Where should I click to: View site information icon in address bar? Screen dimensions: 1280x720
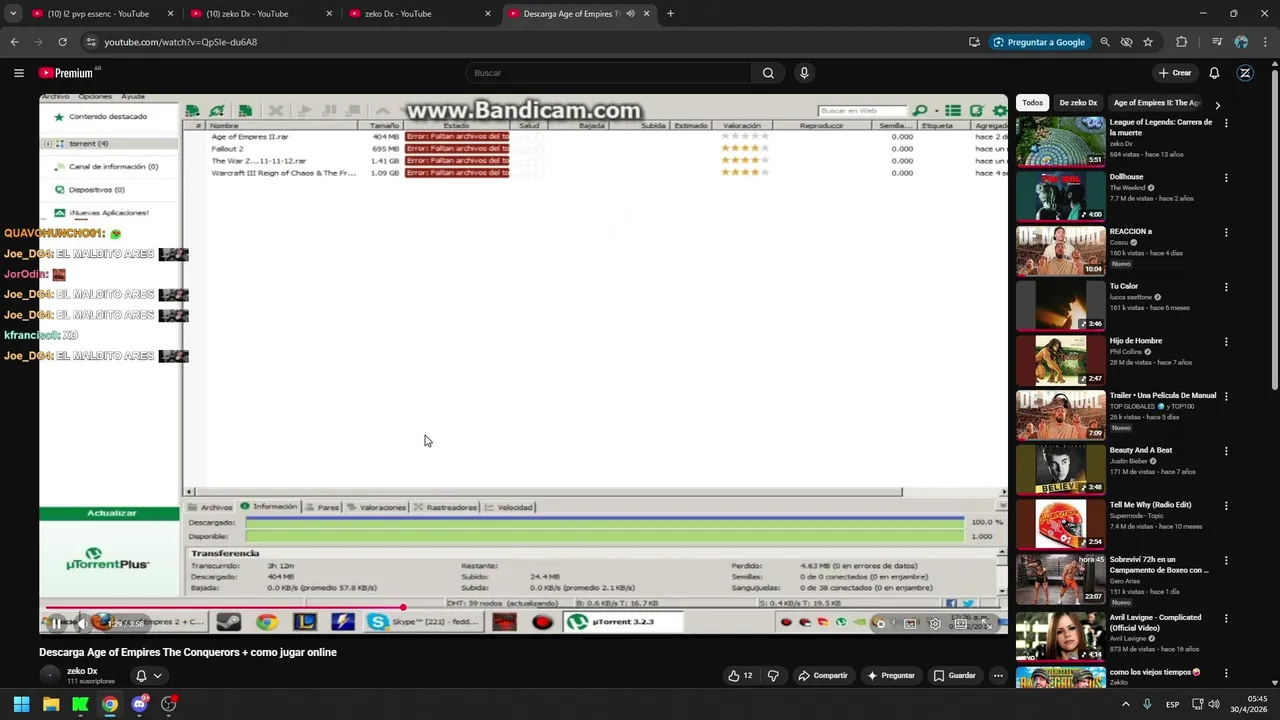coord(91,42)
